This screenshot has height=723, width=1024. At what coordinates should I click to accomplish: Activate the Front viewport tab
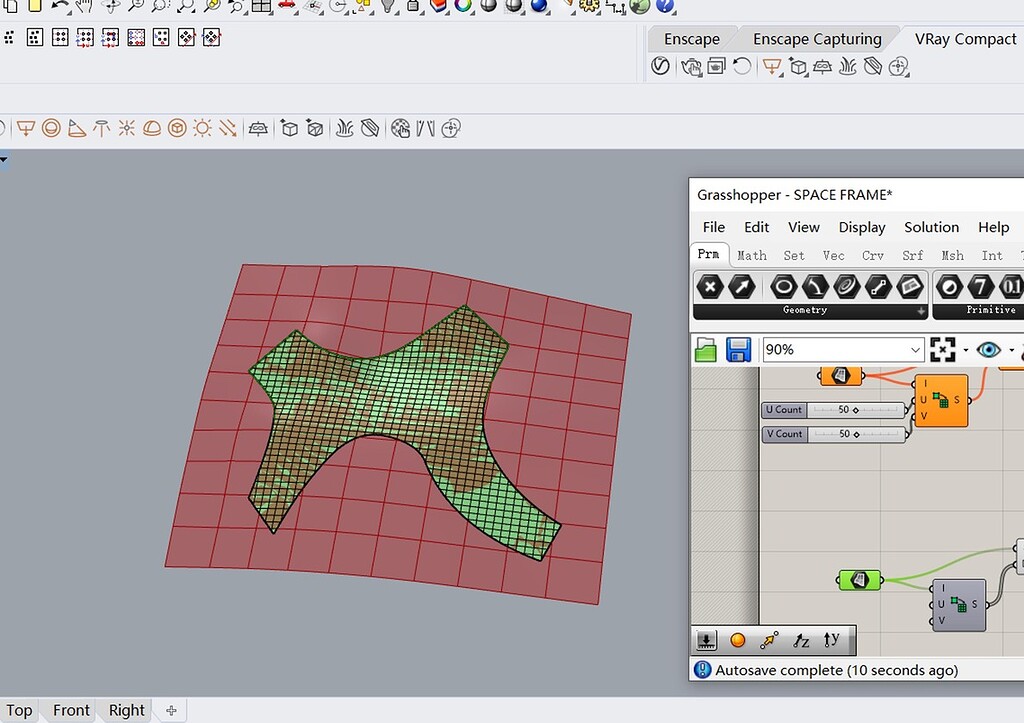70,710
